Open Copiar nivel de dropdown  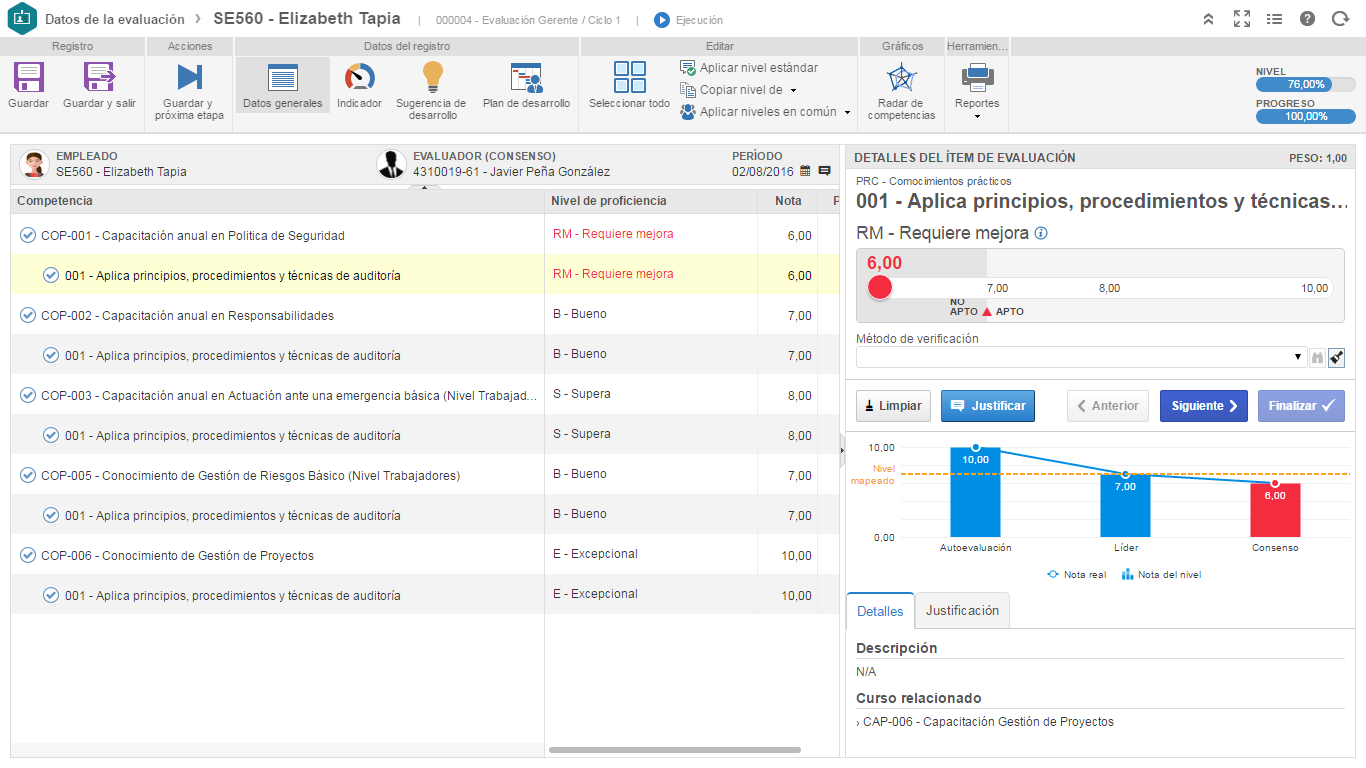tap(739, 90)
